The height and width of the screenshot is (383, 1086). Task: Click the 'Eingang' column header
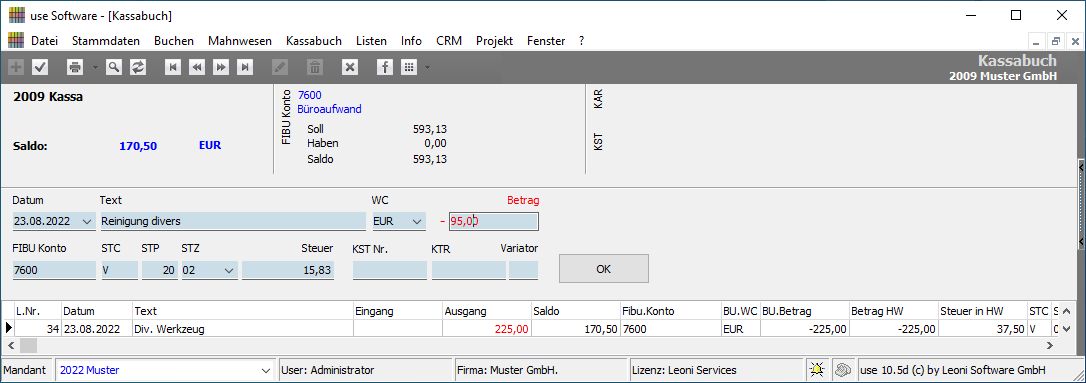(398, 312)
